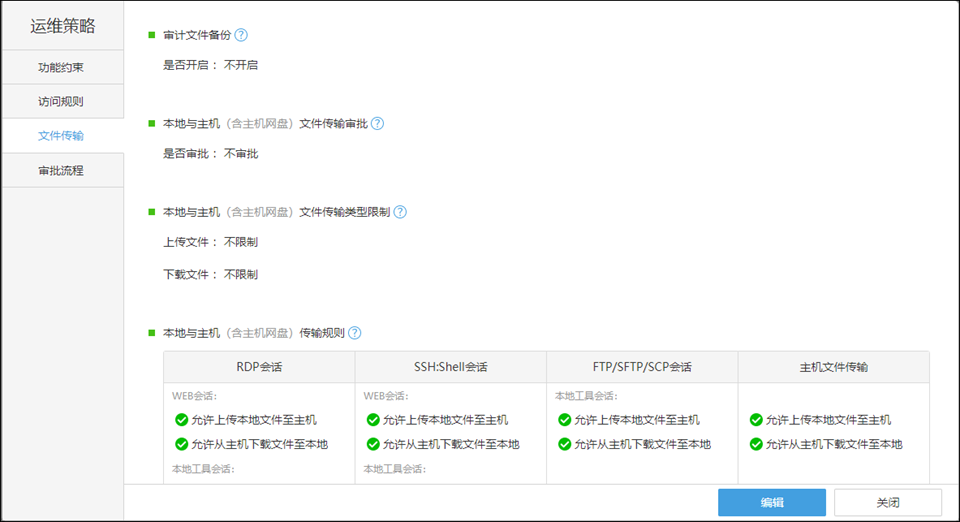
Task: Click 主机文件传输 green check for 允许上传本地文件至主机
Action: [756, 420]
